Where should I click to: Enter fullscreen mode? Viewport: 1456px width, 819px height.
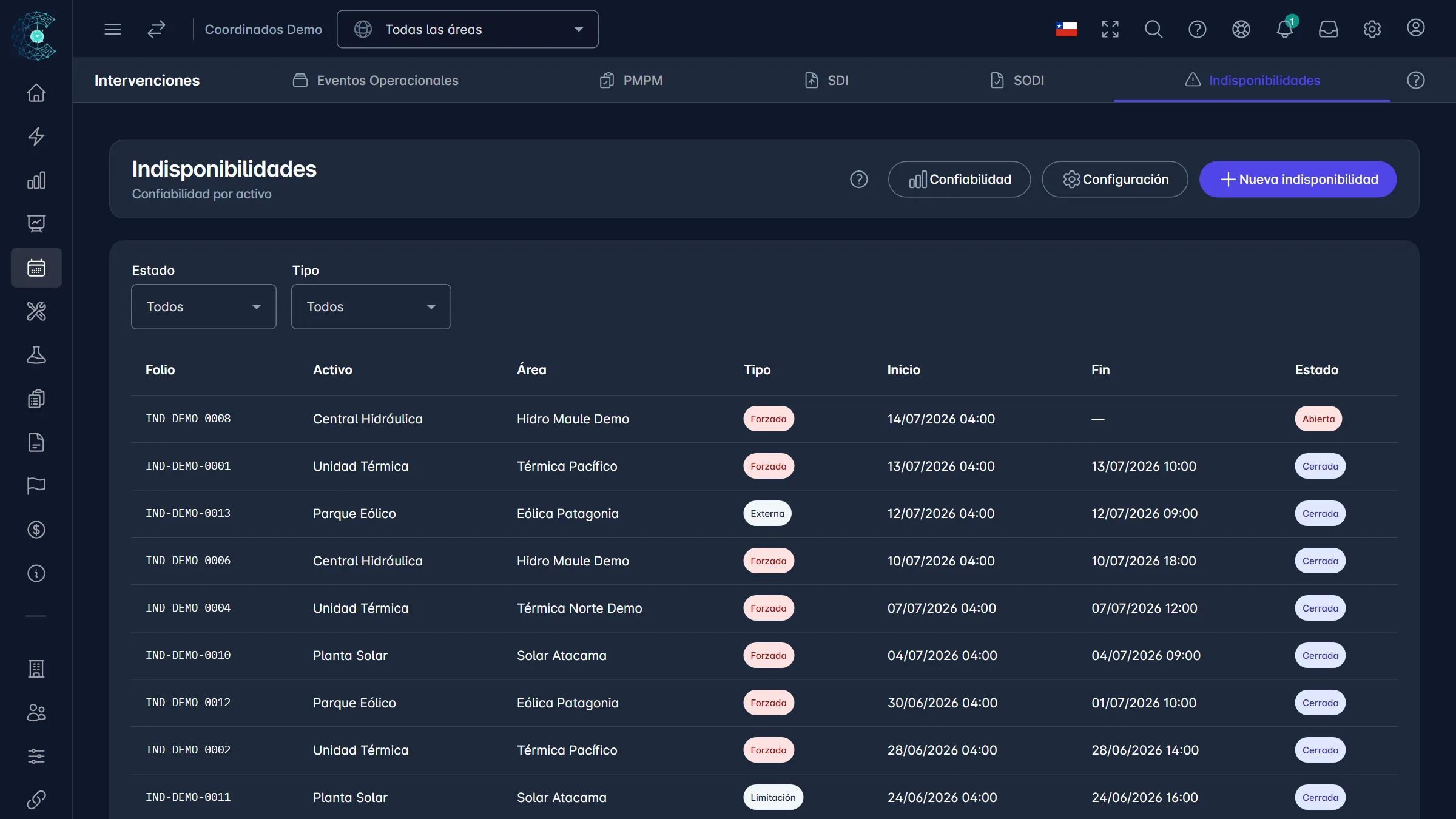click(x=1110, y=29)
